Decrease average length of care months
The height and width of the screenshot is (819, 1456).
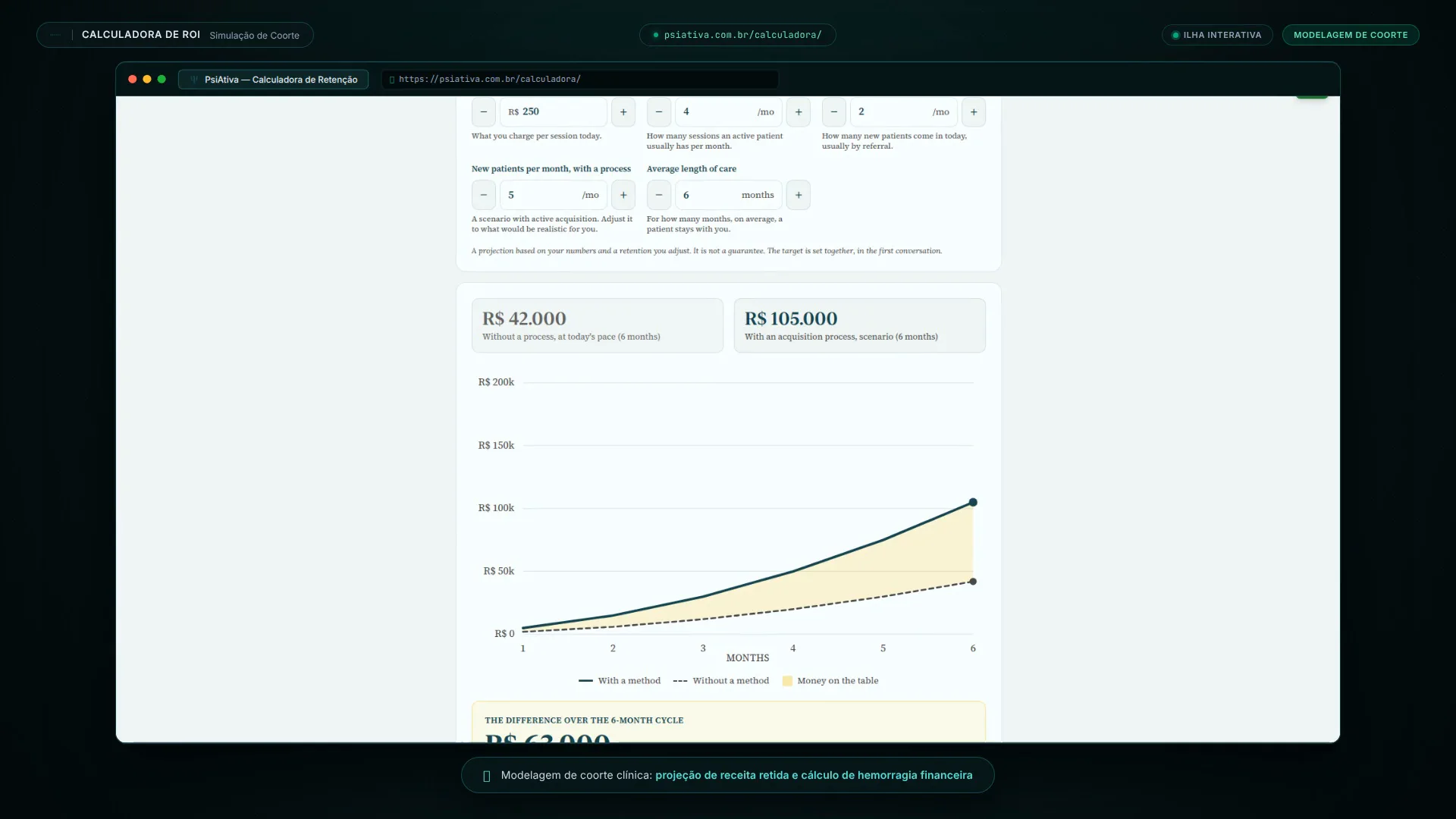pyautogui.click(x=659, y=195)
